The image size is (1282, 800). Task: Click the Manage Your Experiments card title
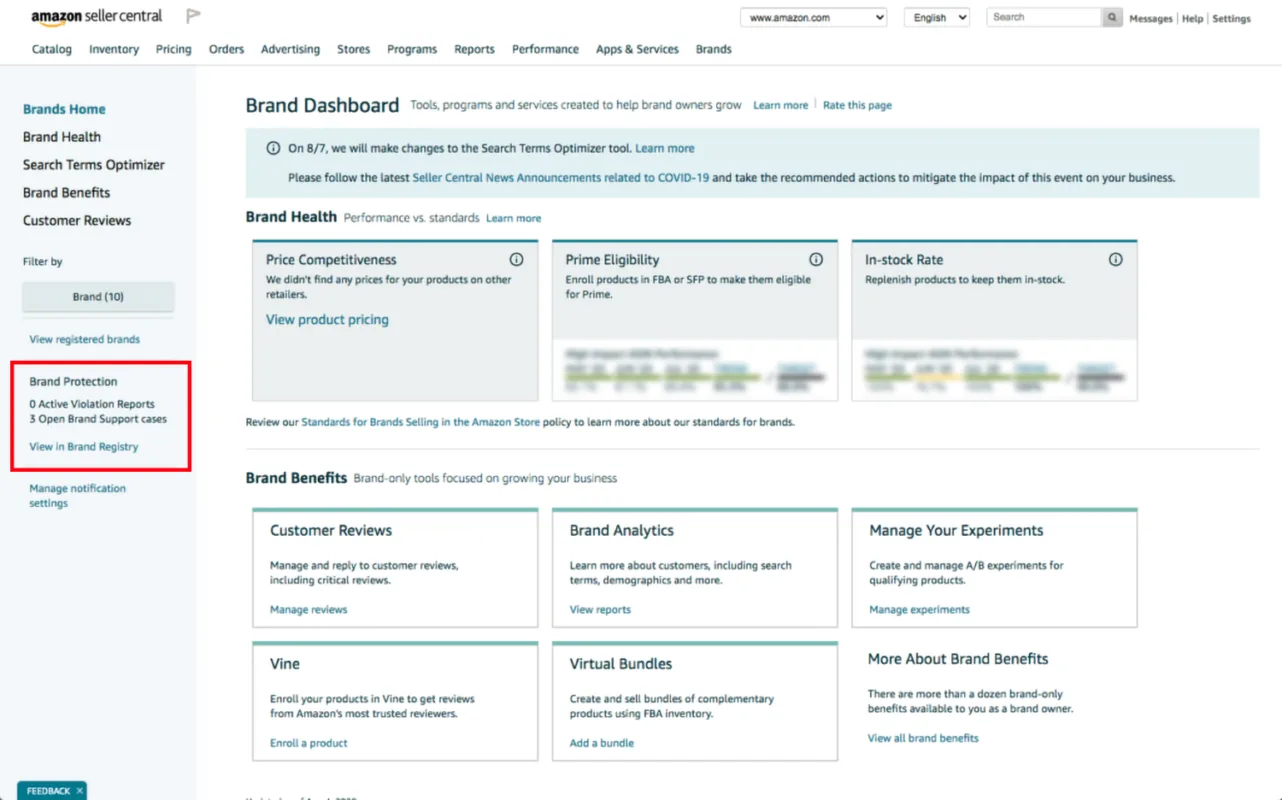pyautogui.click(x=956, y=531)
